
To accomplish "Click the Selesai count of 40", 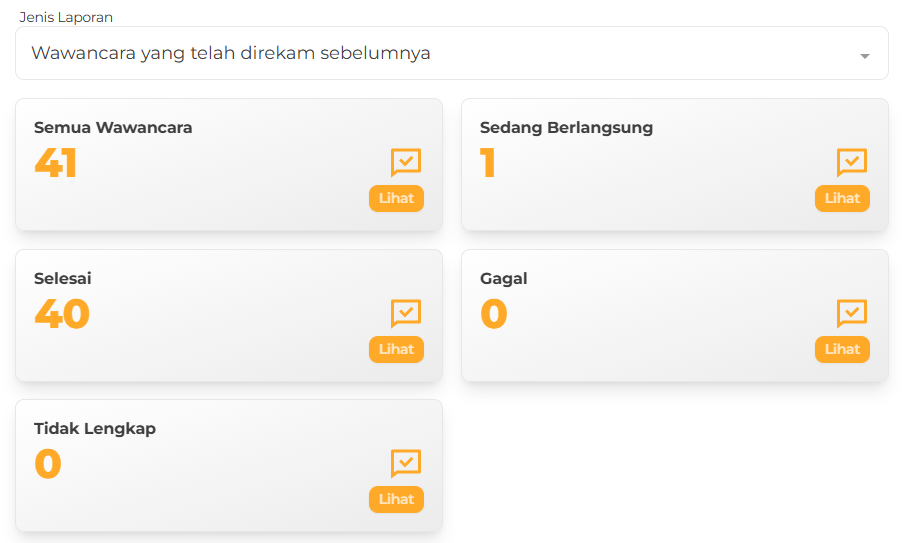I will point(62,314).
